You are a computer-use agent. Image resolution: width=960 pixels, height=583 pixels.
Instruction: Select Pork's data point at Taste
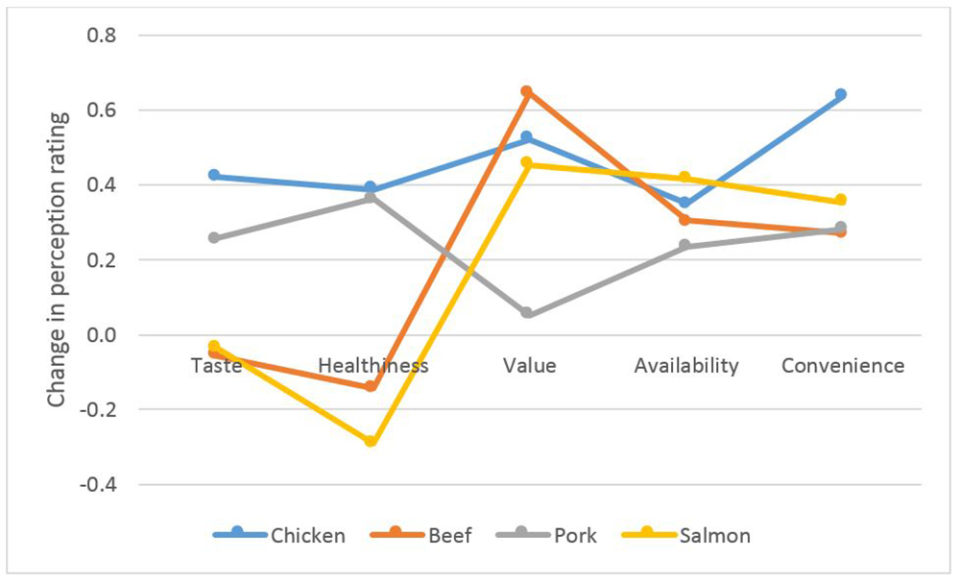(214, 238)
